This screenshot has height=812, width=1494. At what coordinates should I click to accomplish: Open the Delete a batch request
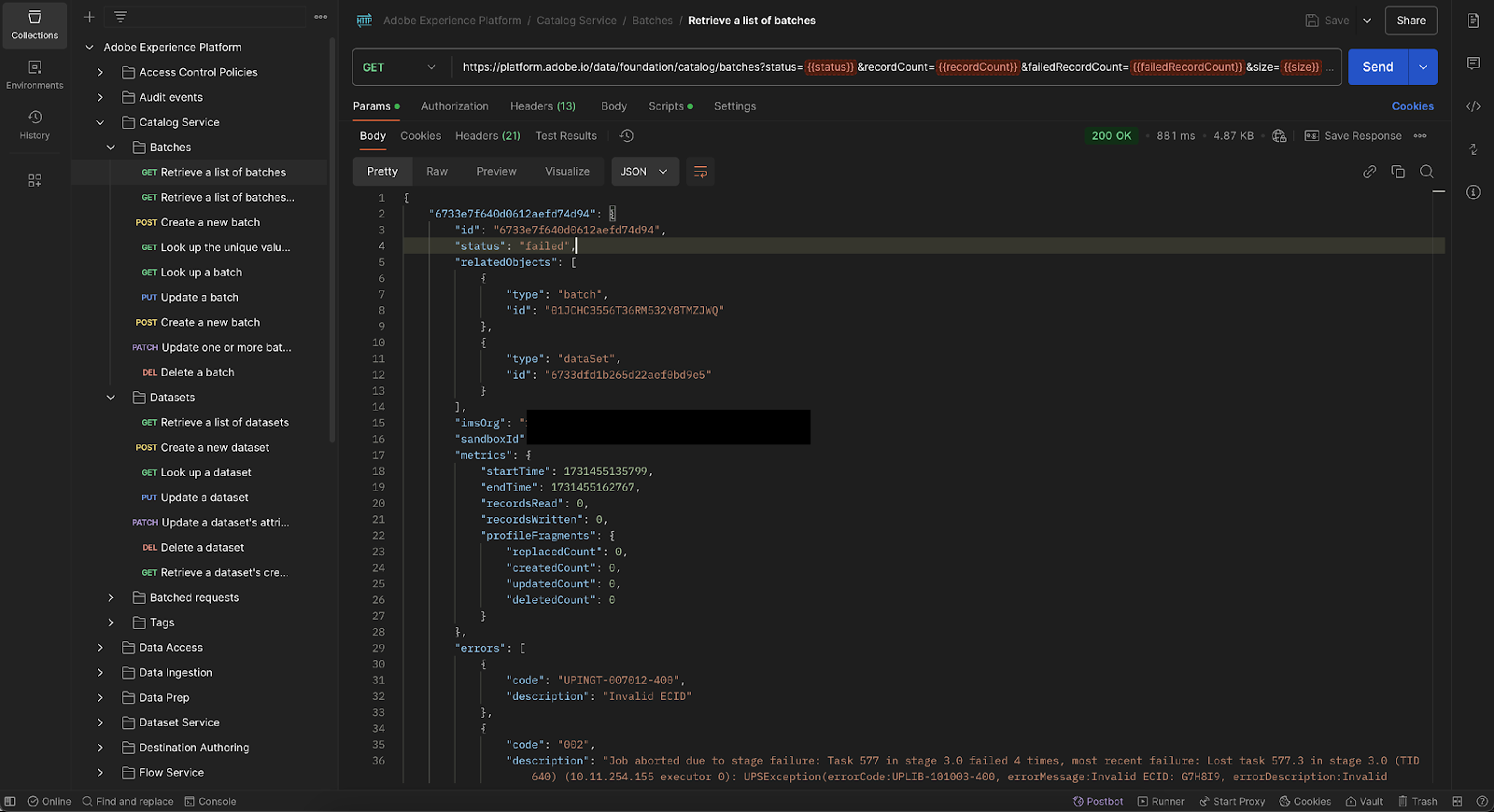pos(197,372)
